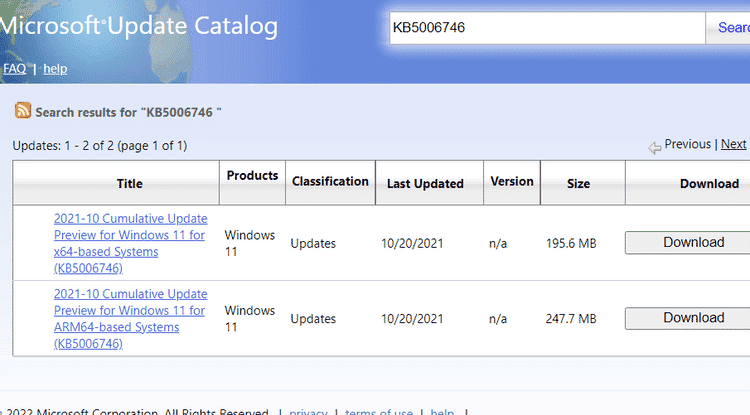Screen dimensions: 750x415
Task: Open the terms of use footer link
Action: (379, 412)
